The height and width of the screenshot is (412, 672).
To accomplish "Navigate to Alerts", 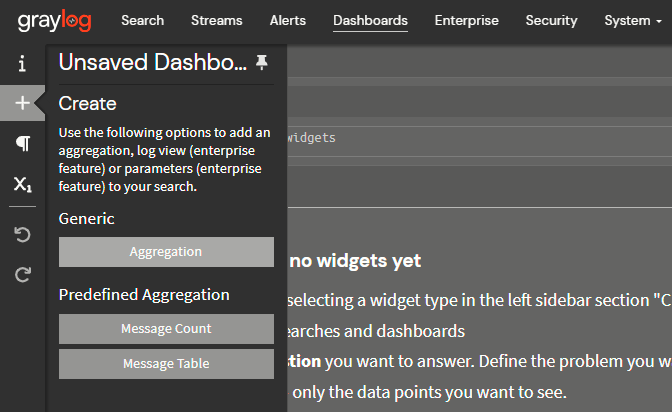I will coord(288,20).
